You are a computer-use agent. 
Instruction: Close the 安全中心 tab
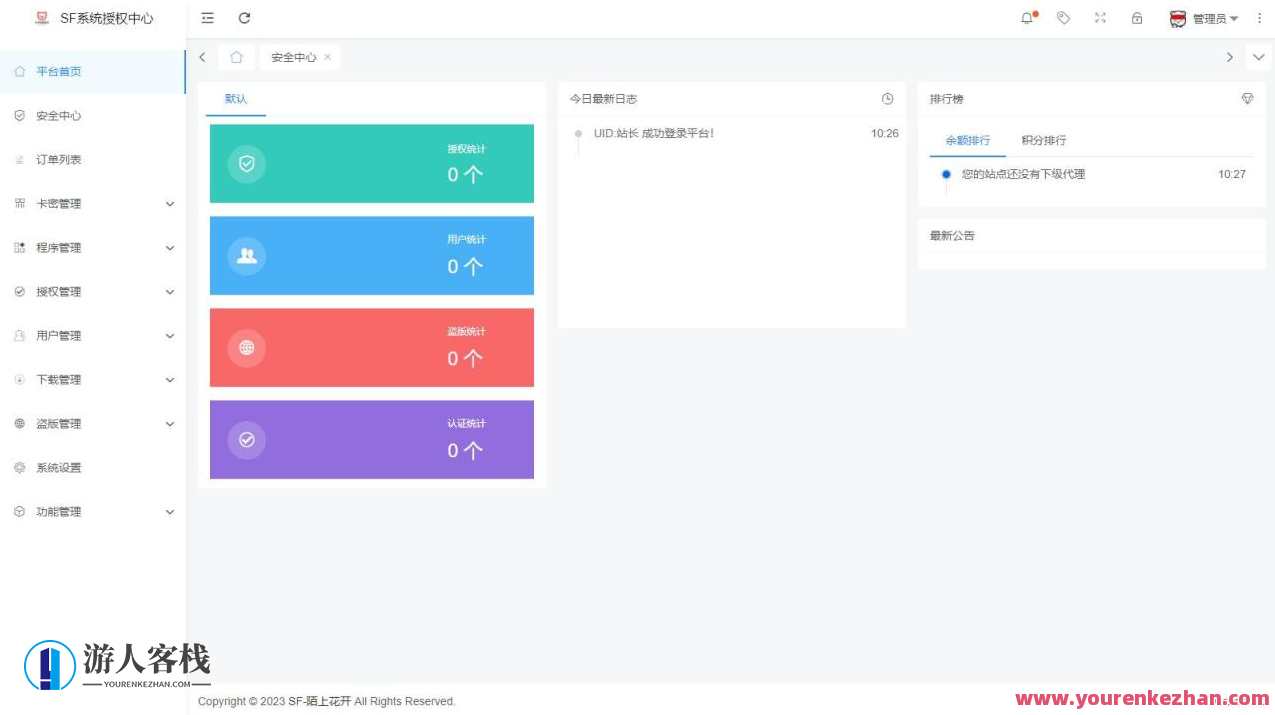(x=327, y=57)
